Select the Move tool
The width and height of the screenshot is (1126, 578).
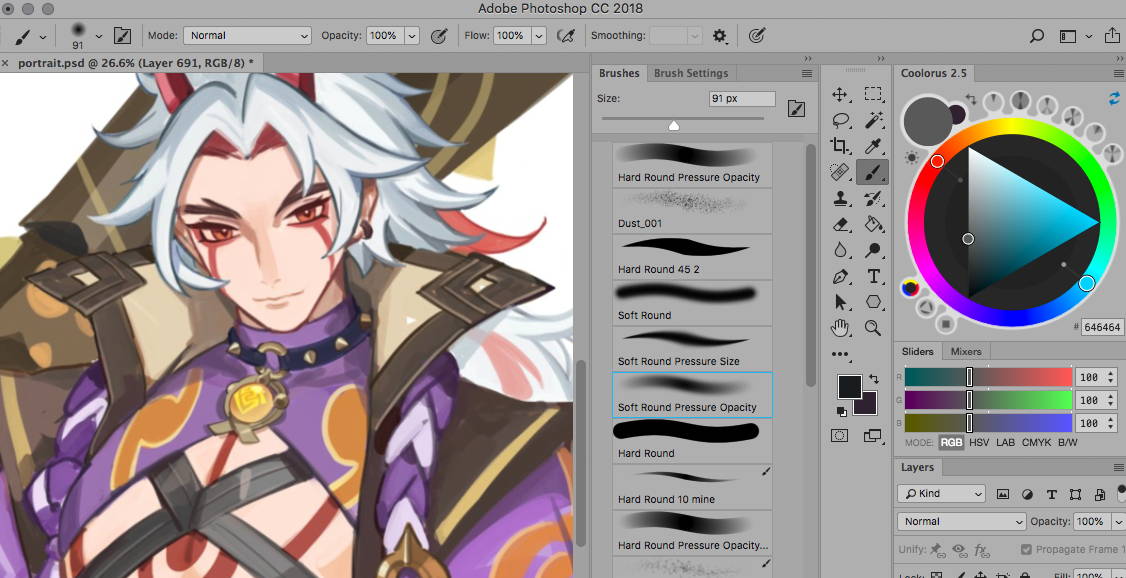point(839,94)
